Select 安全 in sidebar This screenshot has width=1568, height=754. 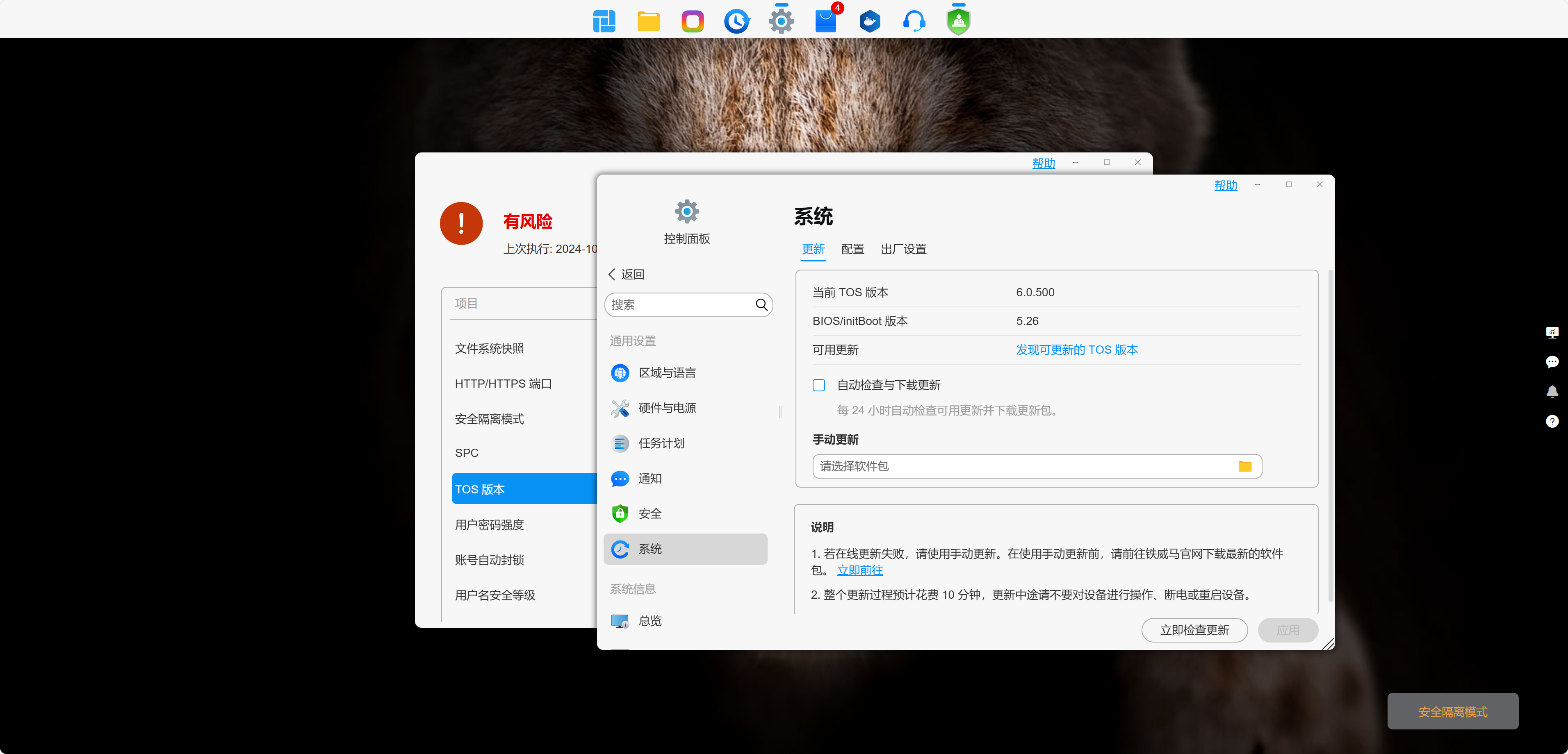click(x=685, y=513)
